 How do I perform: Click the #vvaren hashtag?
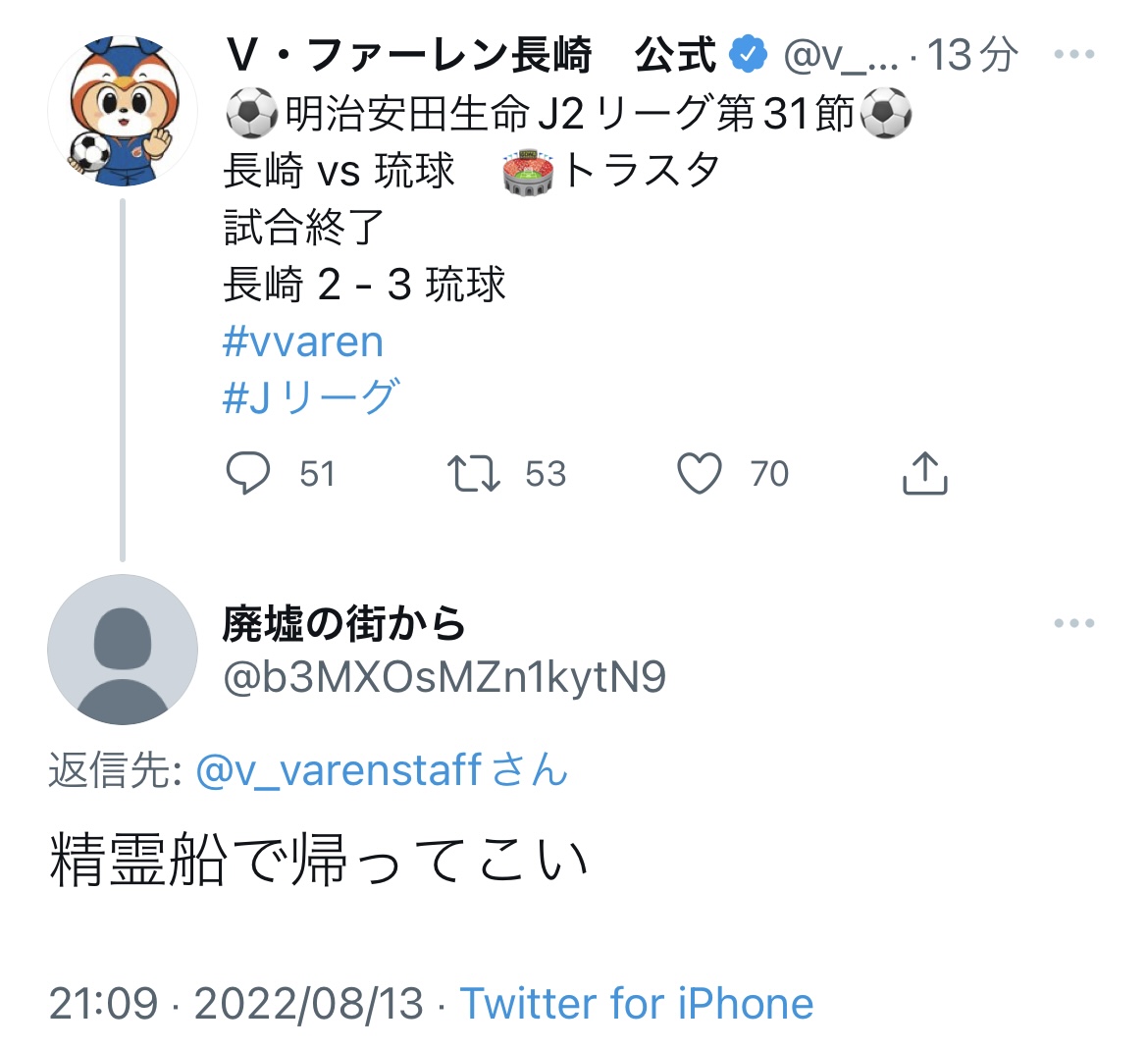pos(303,341)
